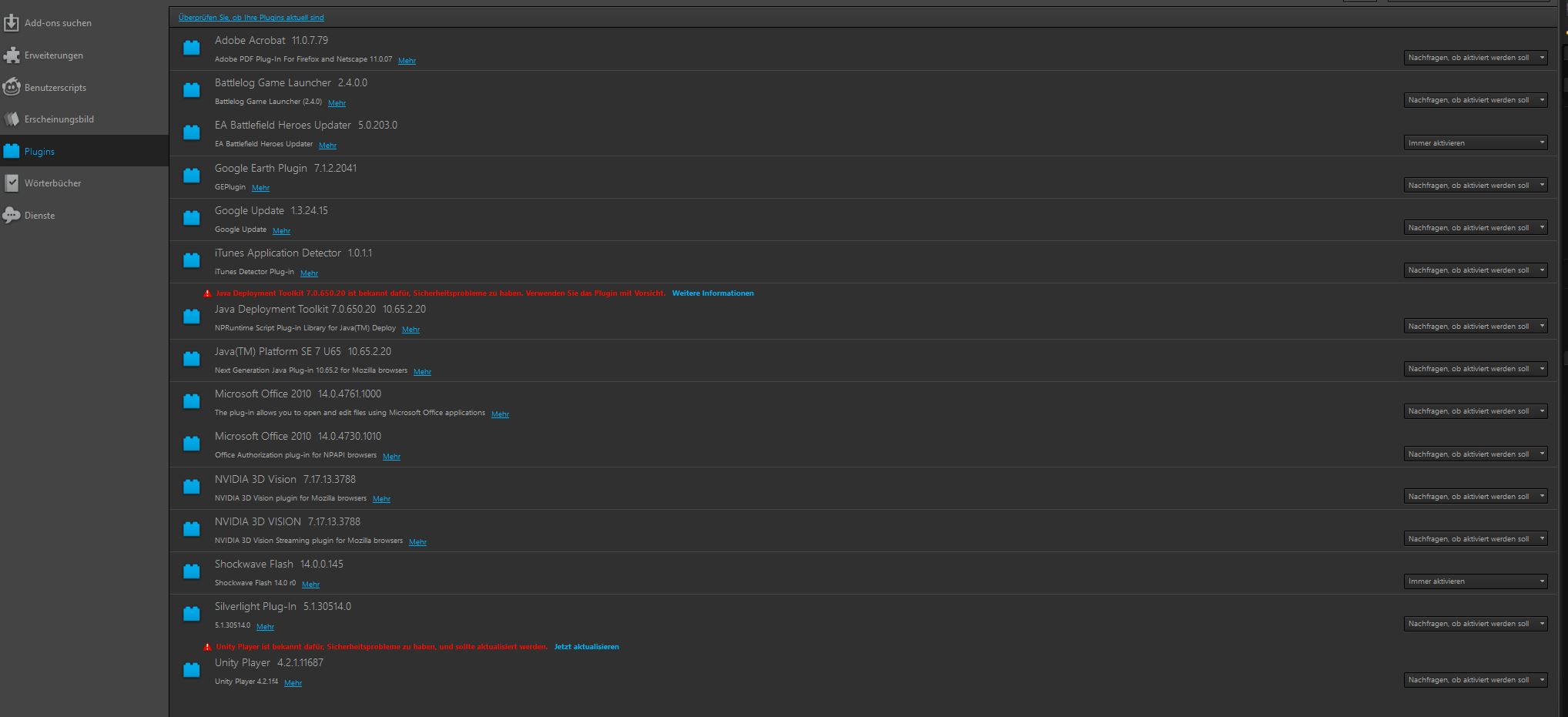Click Jetzt aktualisieren link for Unity Player
The width and height of the screenshot is (1568, 717).
point(587,647)
